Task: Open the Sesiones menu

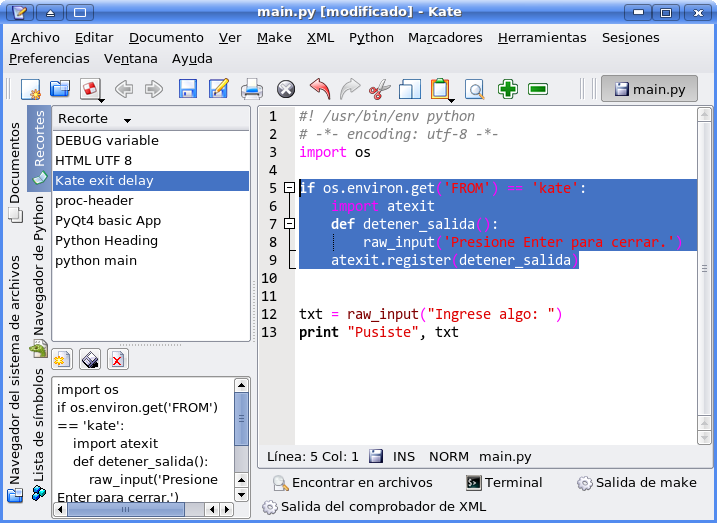Action: point(631,37)
